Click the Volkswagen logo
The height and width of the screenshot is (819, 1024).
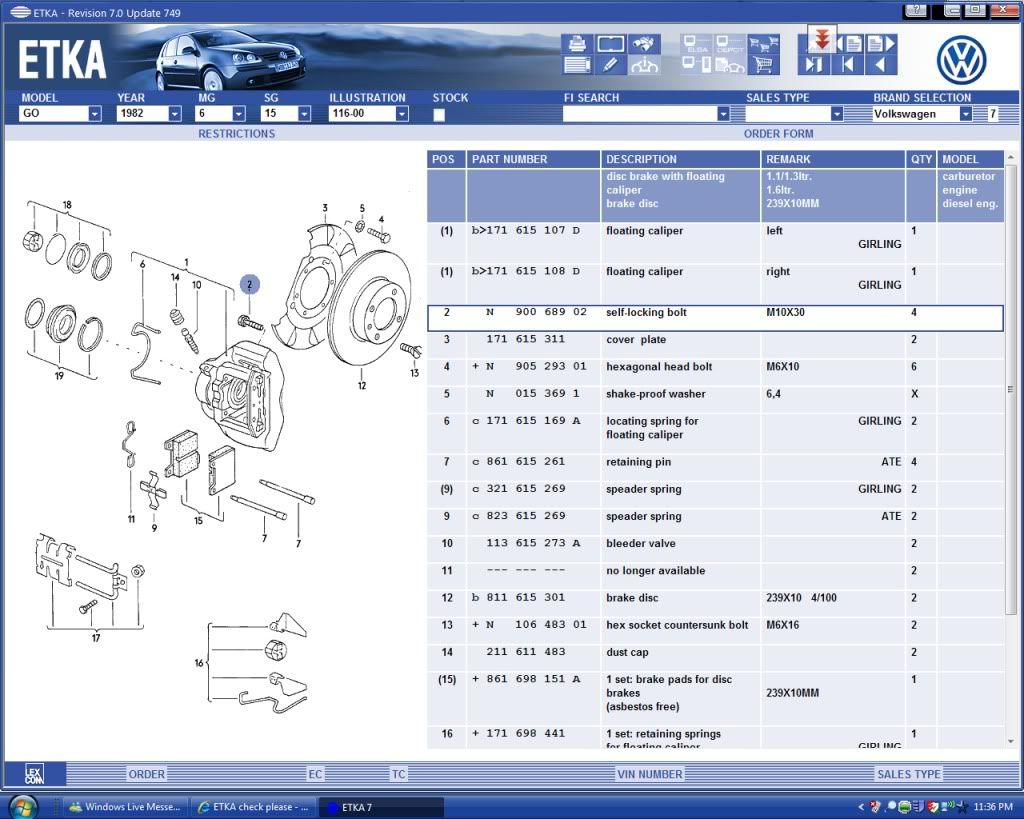click(961, 60)
